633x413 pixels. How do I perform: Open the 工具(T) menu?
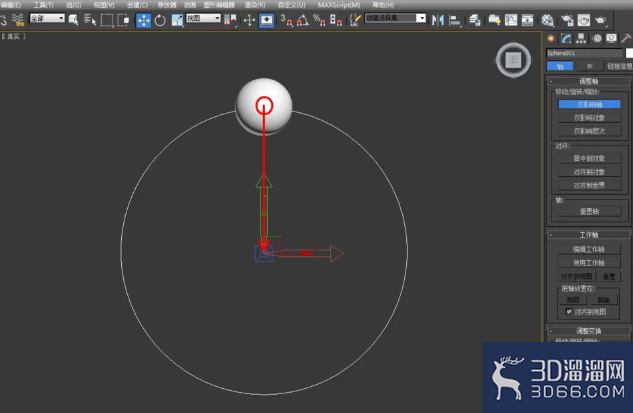pos(43,5)
